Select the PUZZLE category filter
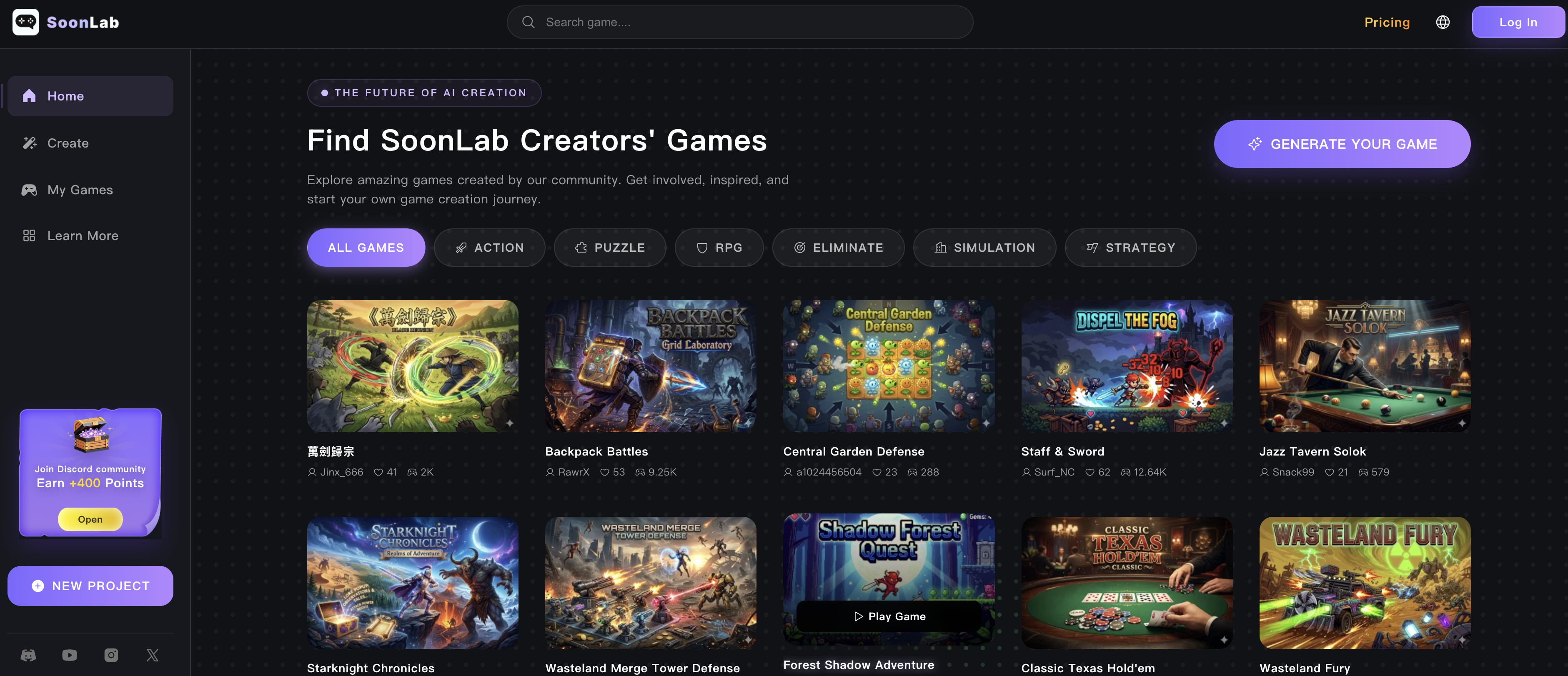This screenshot has width=1568, height=676. point(610,248)
